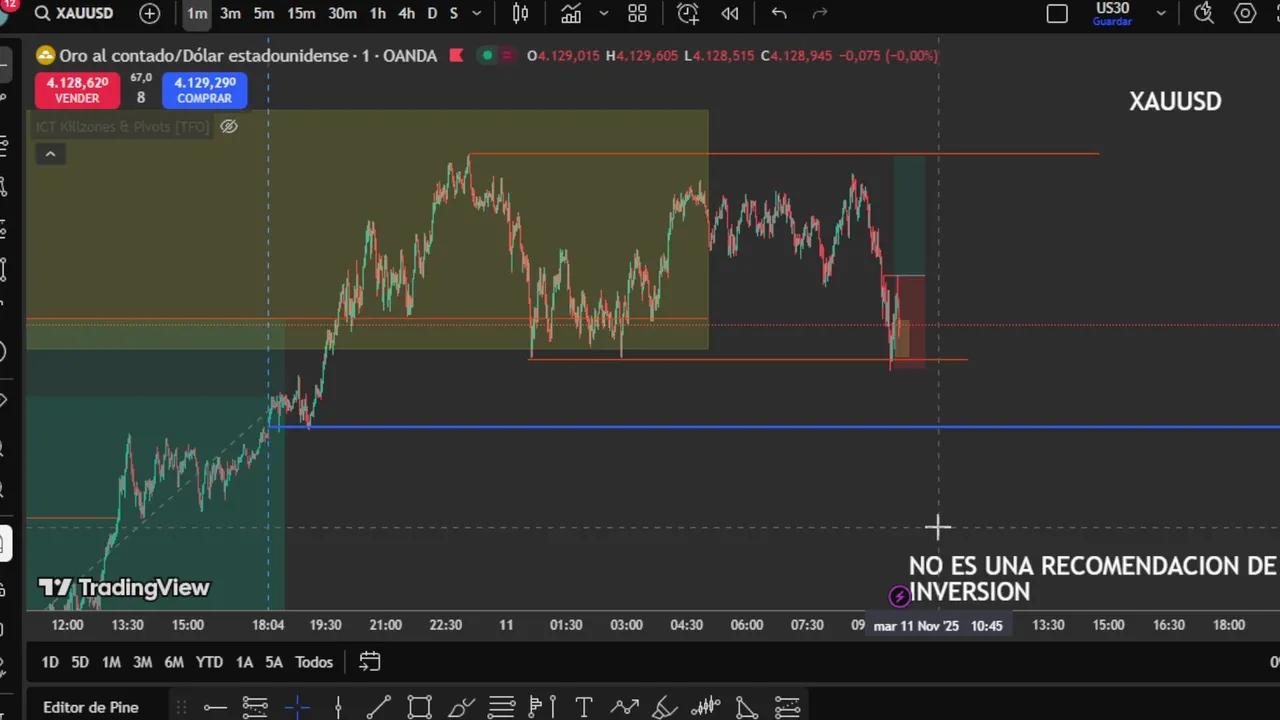
Task: Add a symbol to compare
Action: [150, 13]
